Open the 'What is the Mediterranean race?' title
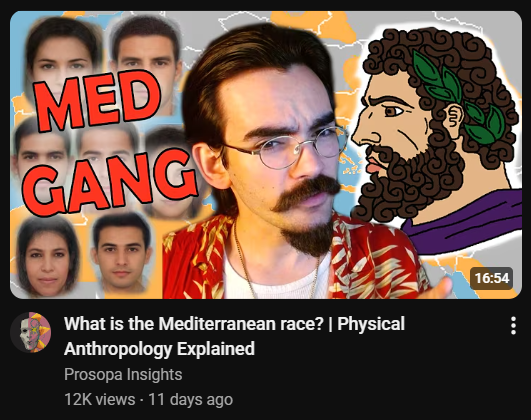Image resolution: width=531 pixels, height=420 pixels. pos(234,336)
